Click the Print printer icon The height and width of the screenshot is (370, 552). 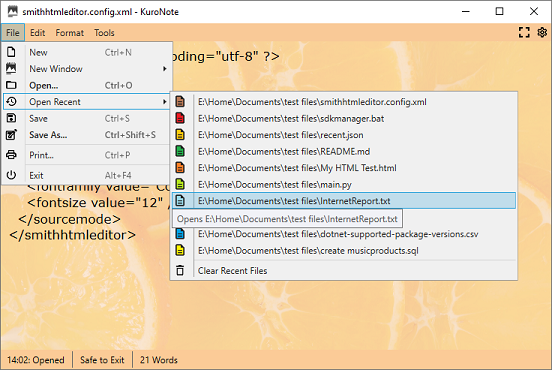(x=11, y=155)
